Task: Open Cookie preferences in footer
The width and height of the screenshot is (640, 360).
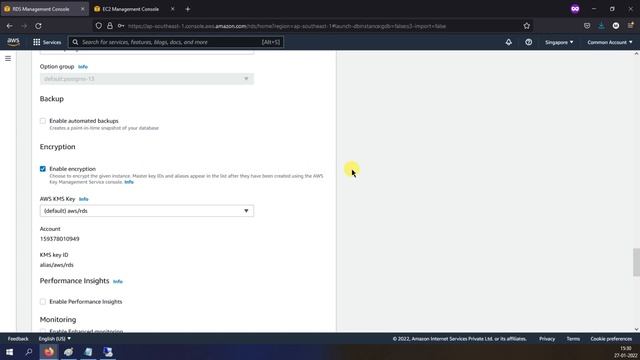Action: (611, 339)
